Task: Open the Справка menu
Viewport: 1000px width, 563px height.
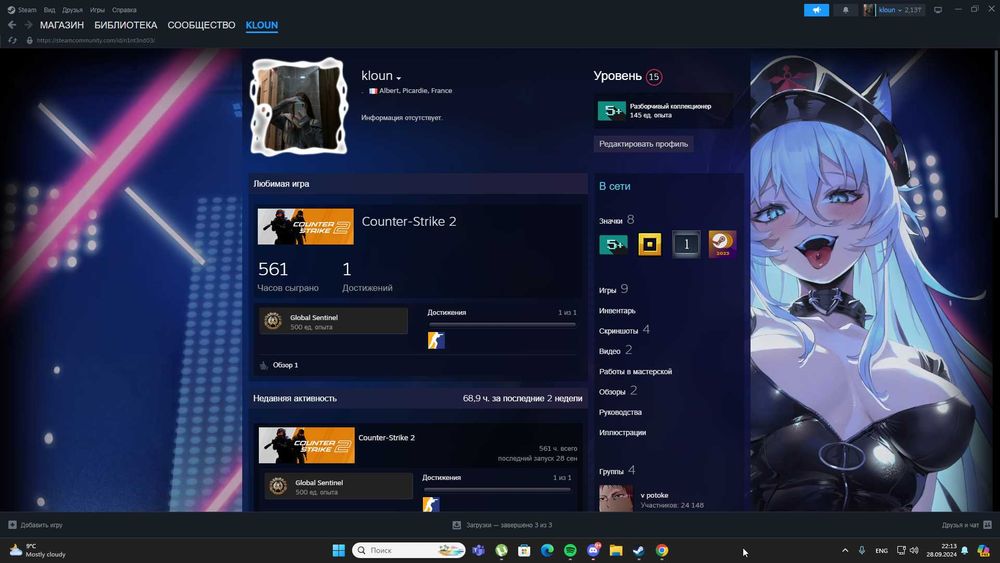Action: pos(124,10)
